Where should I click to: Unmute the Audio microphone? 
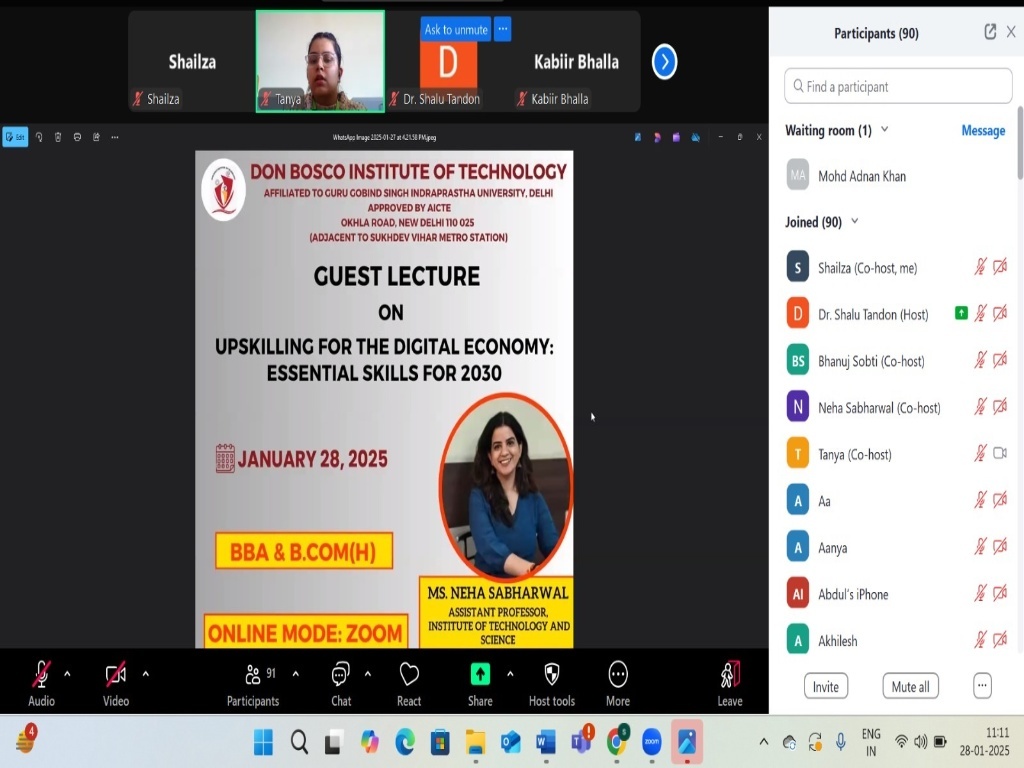41,675
